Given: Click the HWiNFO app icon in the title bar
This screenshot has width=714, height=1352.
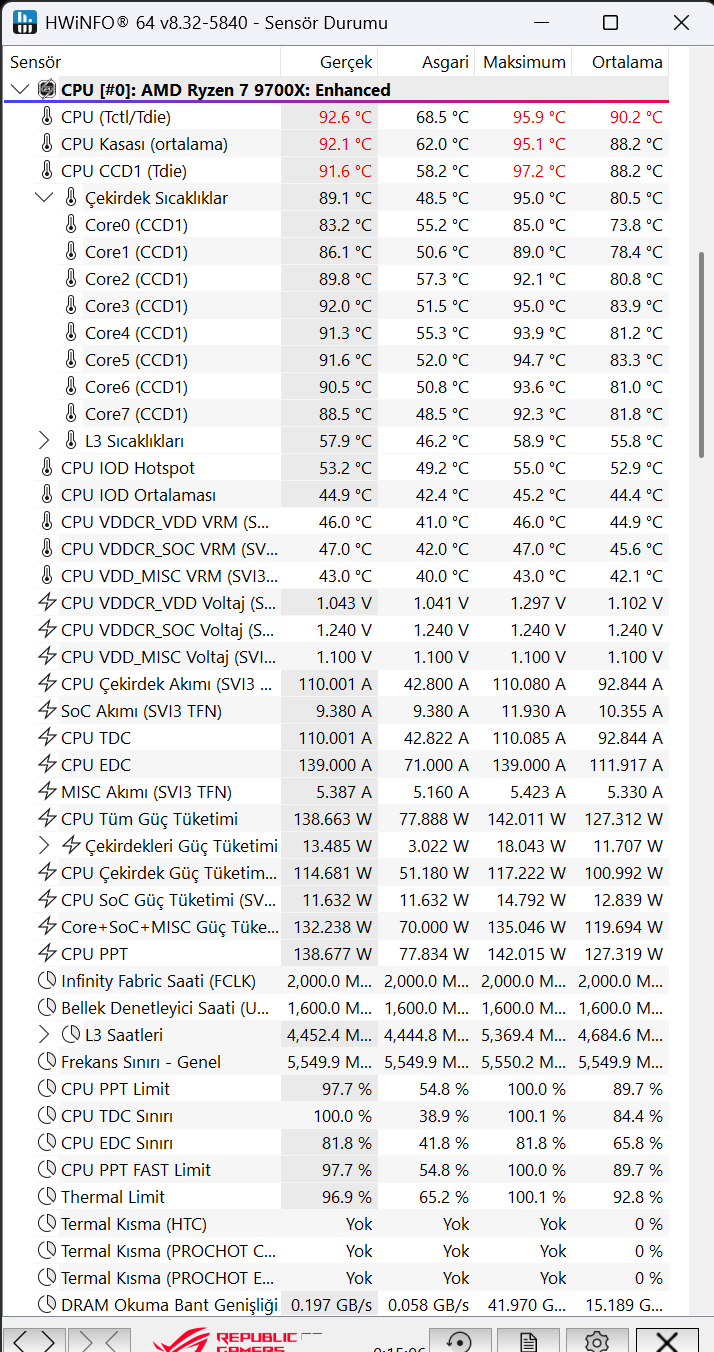Looking at the screenshot, I should tap(24, 22).
